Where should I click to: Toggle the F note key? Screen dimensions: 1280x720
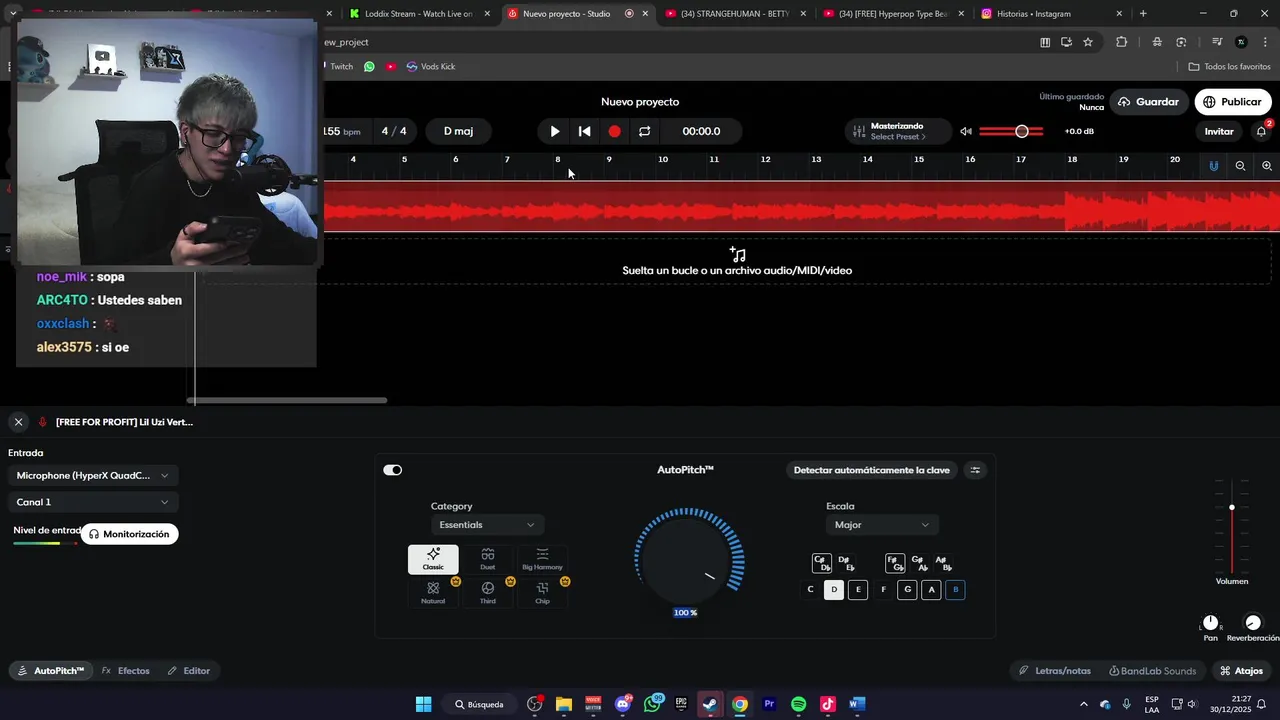click(883, 590)
